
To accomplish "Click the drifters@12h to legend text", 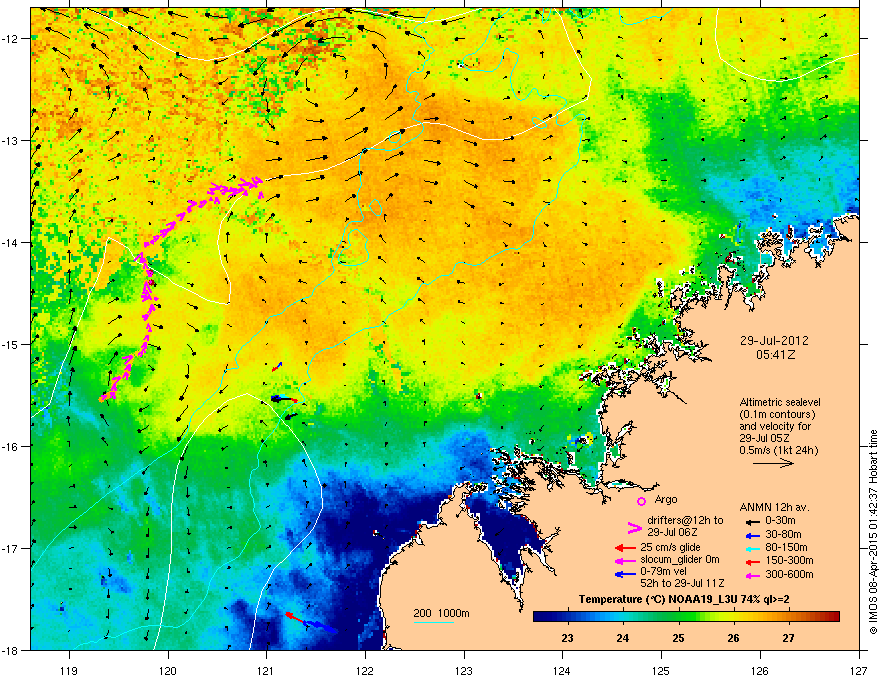I will [685, 521].
